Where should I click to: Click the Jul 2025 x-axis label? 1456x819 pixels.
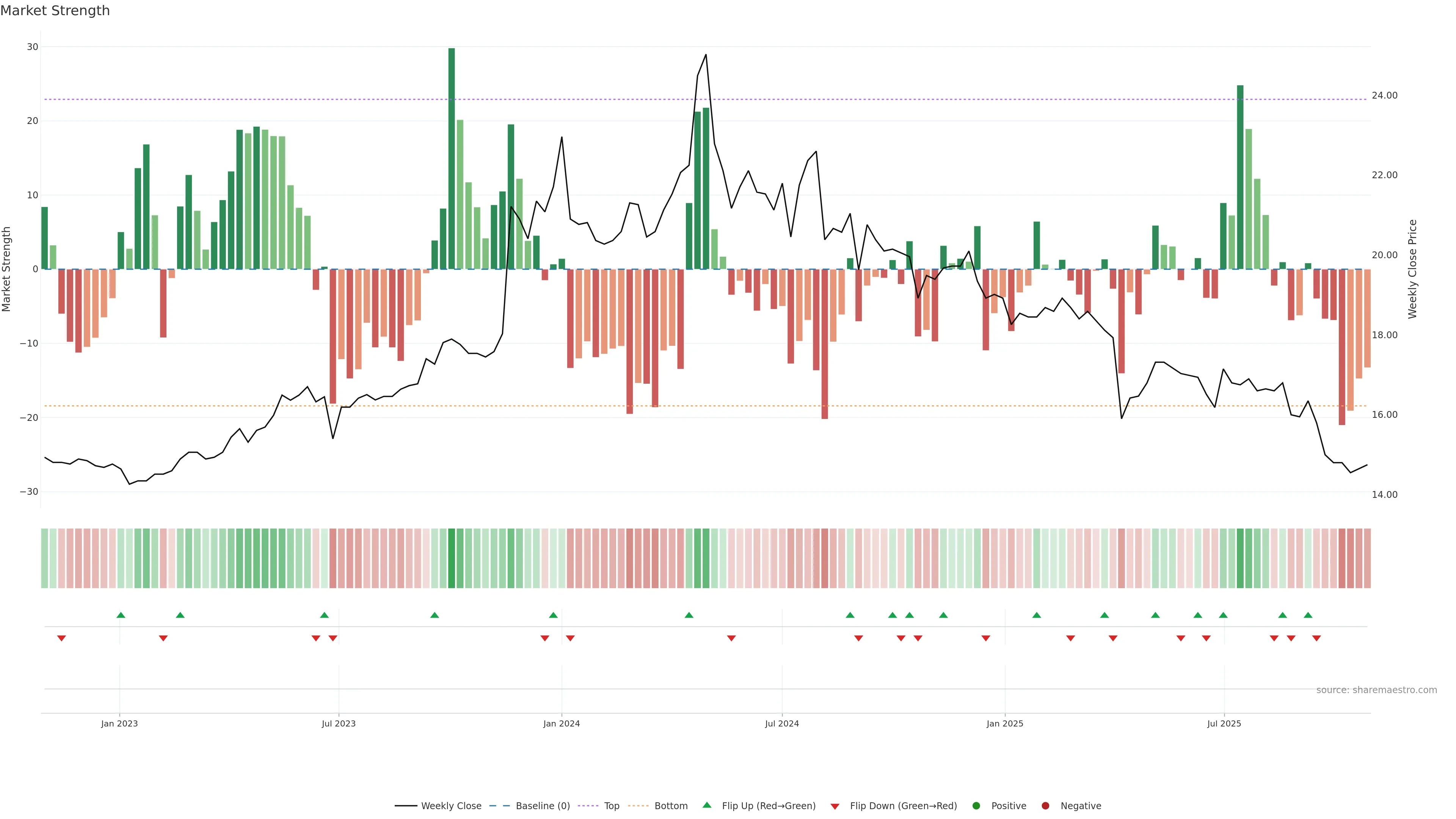pyautogui.click(x=1224, y=723)
